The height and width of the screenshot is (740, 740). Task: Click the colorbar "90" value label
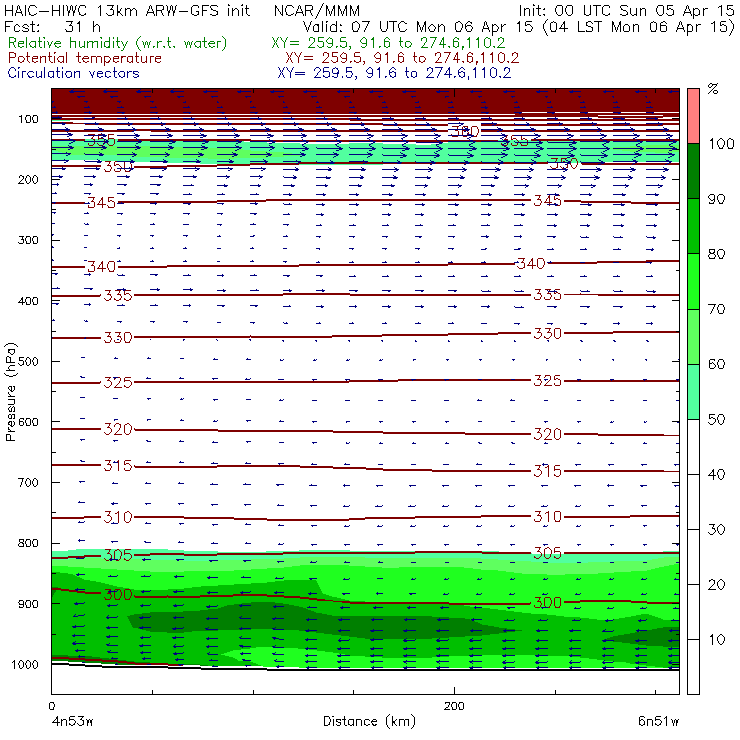716,199
